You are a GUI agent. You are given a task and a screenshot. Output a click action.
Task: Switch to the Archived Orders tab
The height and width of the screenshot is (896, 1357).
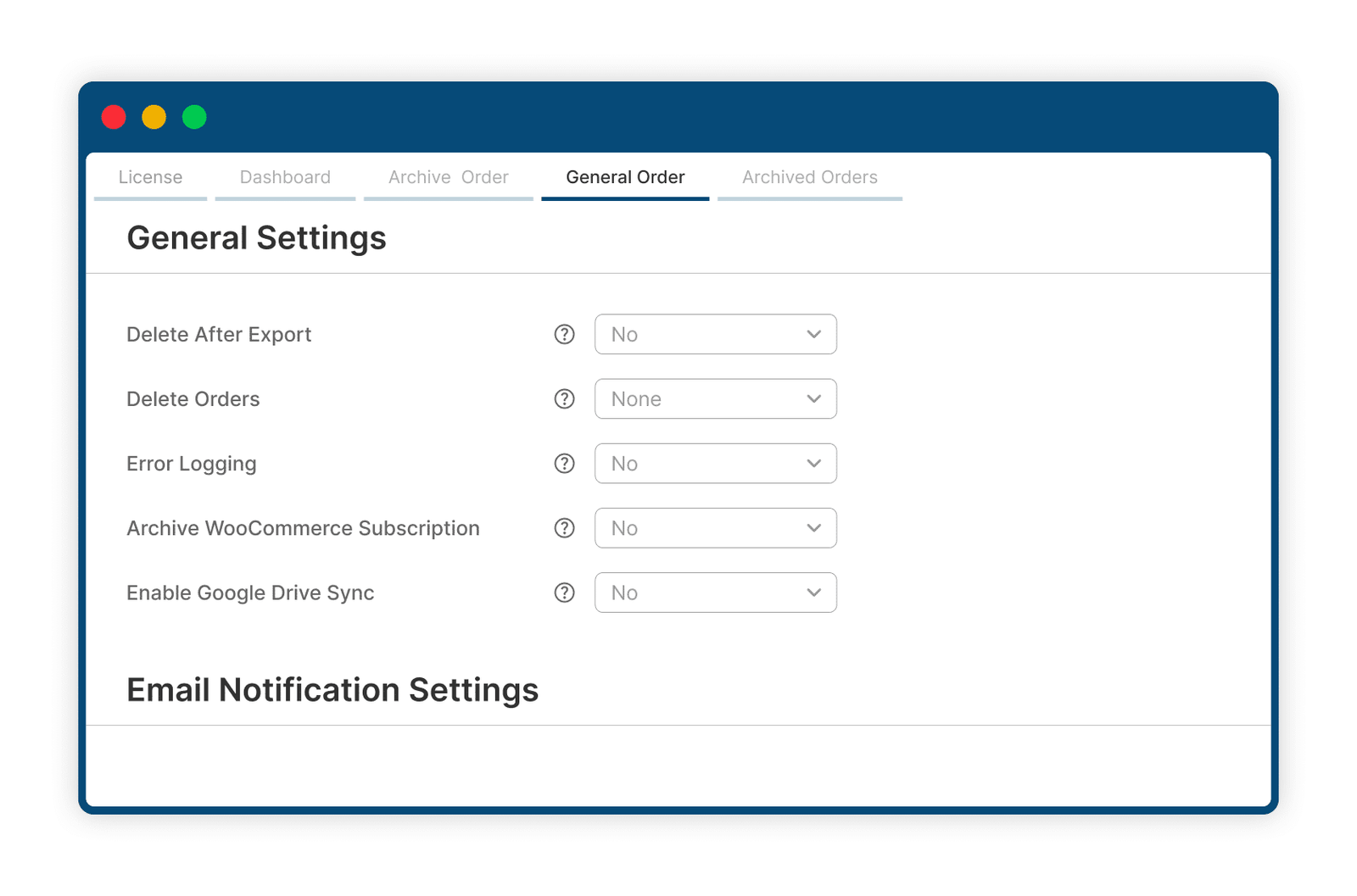[x=810, y=178]
